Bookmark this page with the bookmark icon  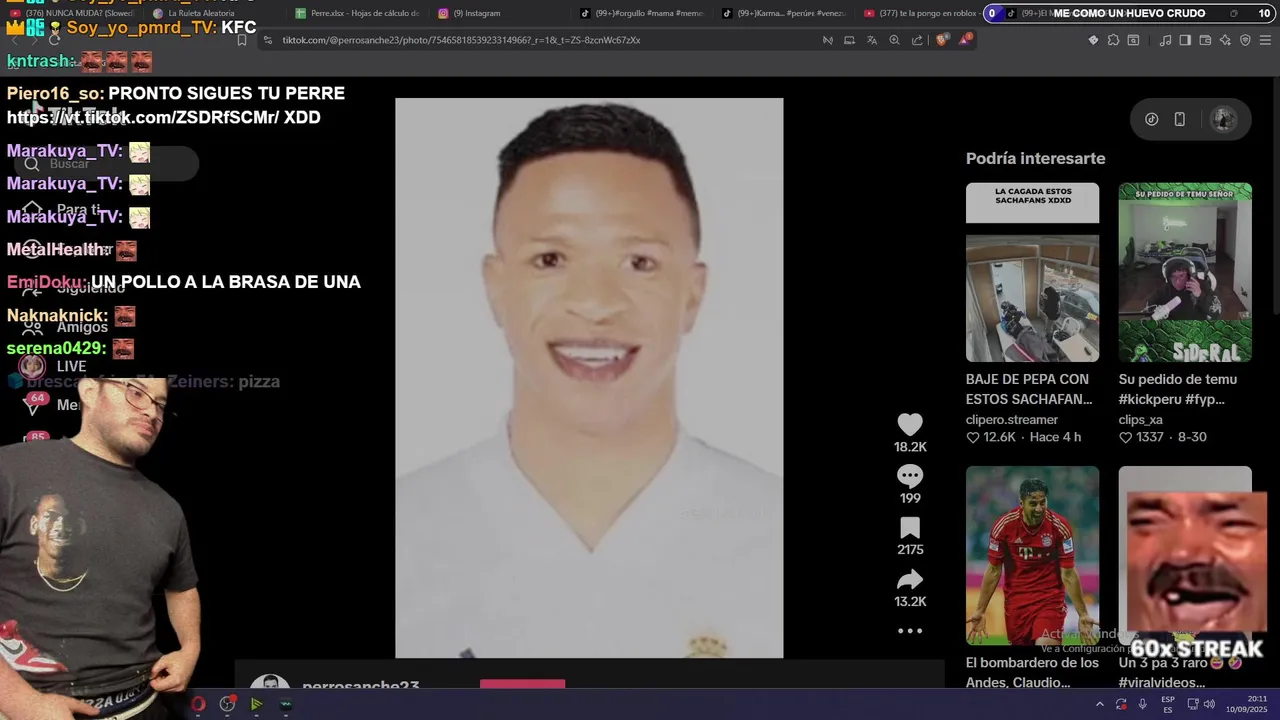(241, 40)
